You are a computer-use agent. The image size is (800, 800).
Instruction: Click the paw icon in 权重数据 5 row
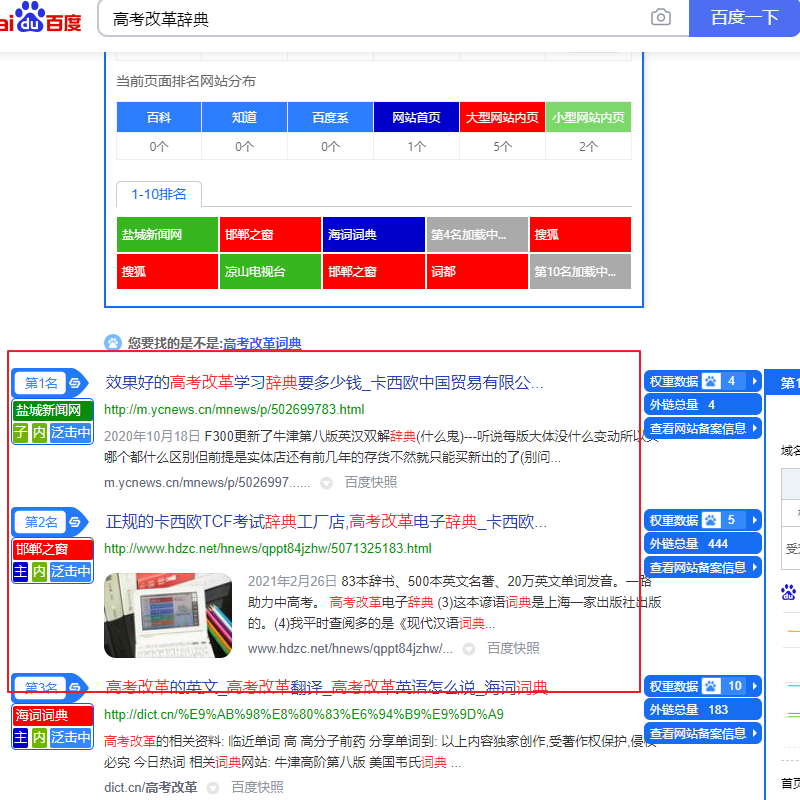coord(710,520)
